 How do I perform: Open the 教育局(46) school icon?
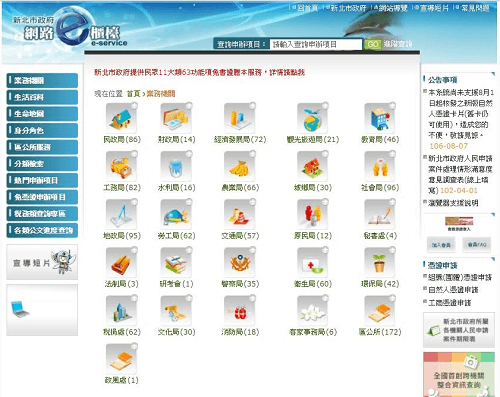point(380,118)
